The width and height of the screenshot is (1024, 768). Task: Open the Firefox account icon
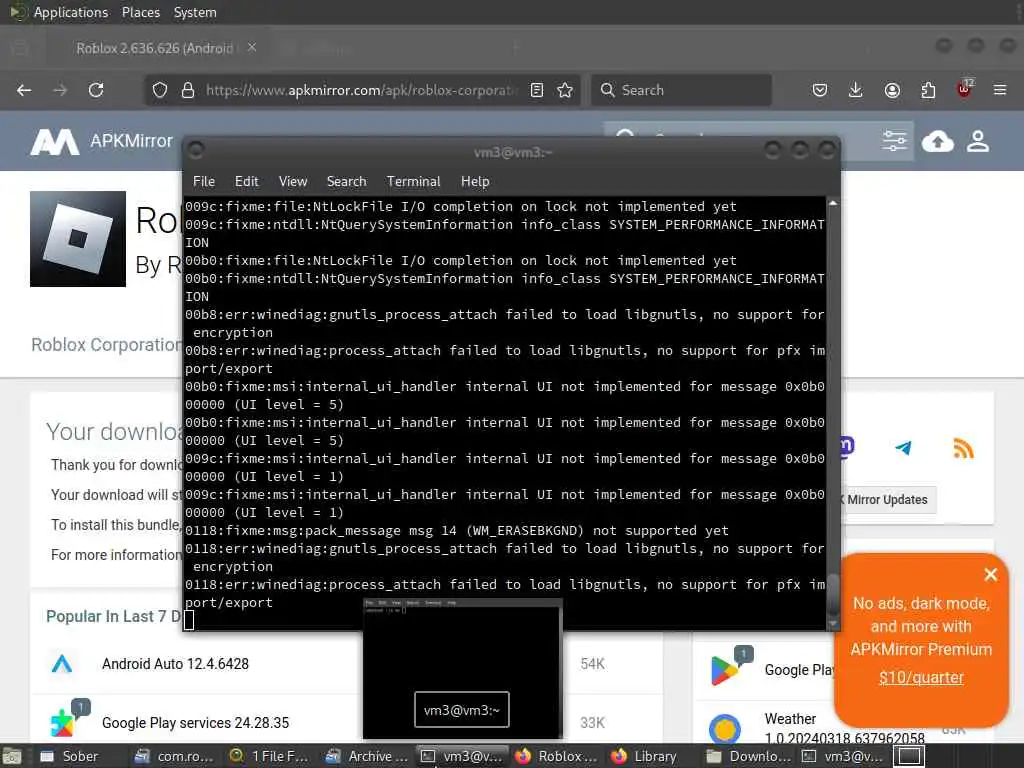[892, 90]
